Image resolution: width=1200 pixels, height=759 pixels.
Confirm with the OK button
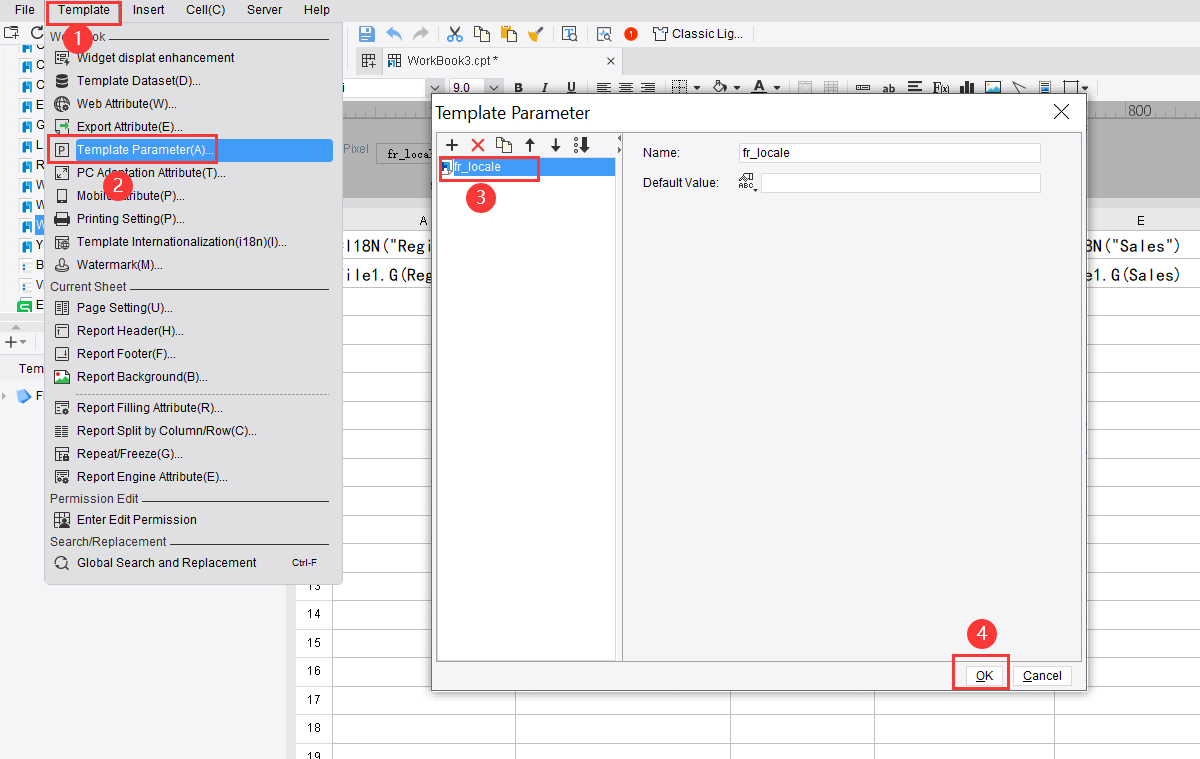point(981,673)
